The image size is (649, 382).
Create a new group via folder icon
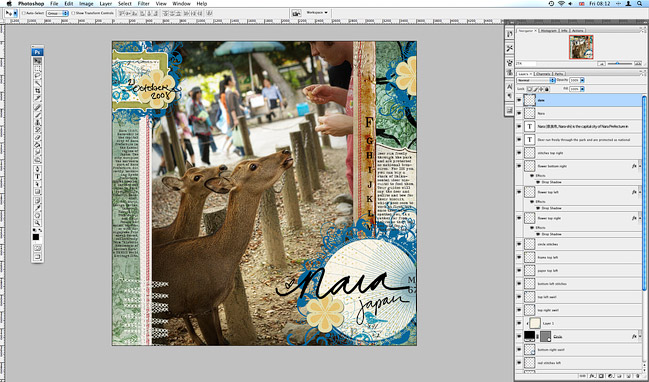coord(619,376)
